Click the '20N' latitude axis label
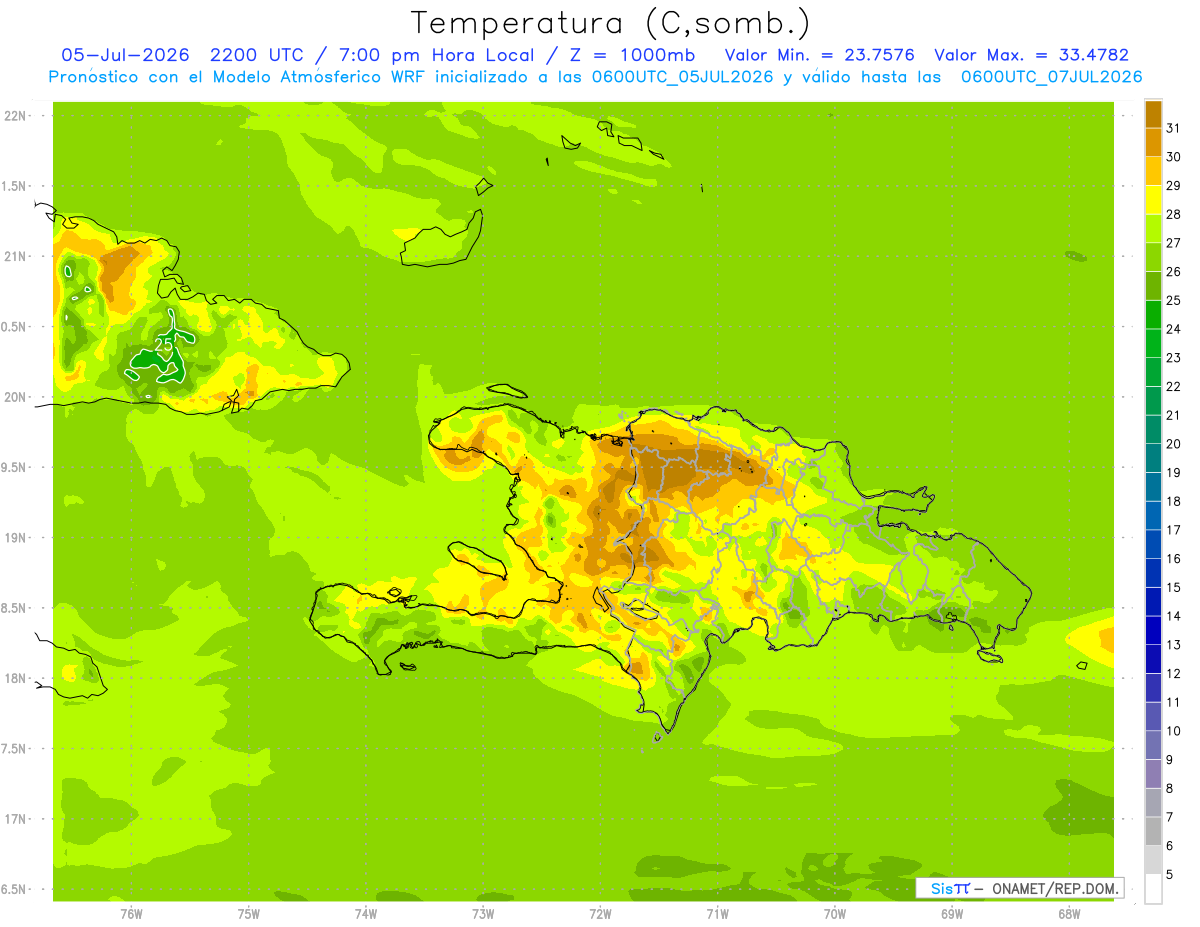The image size is (1200, 927). tap(14, 397)
